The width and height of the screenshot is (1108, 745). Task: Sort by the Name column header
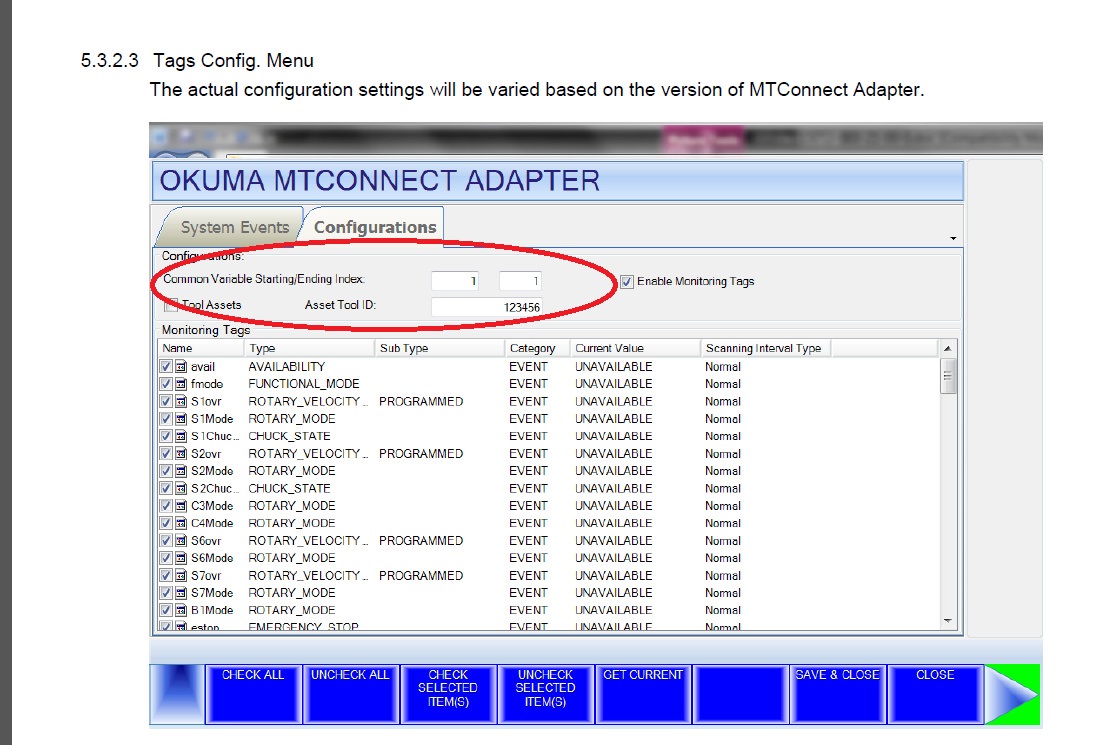coord(201,348)
